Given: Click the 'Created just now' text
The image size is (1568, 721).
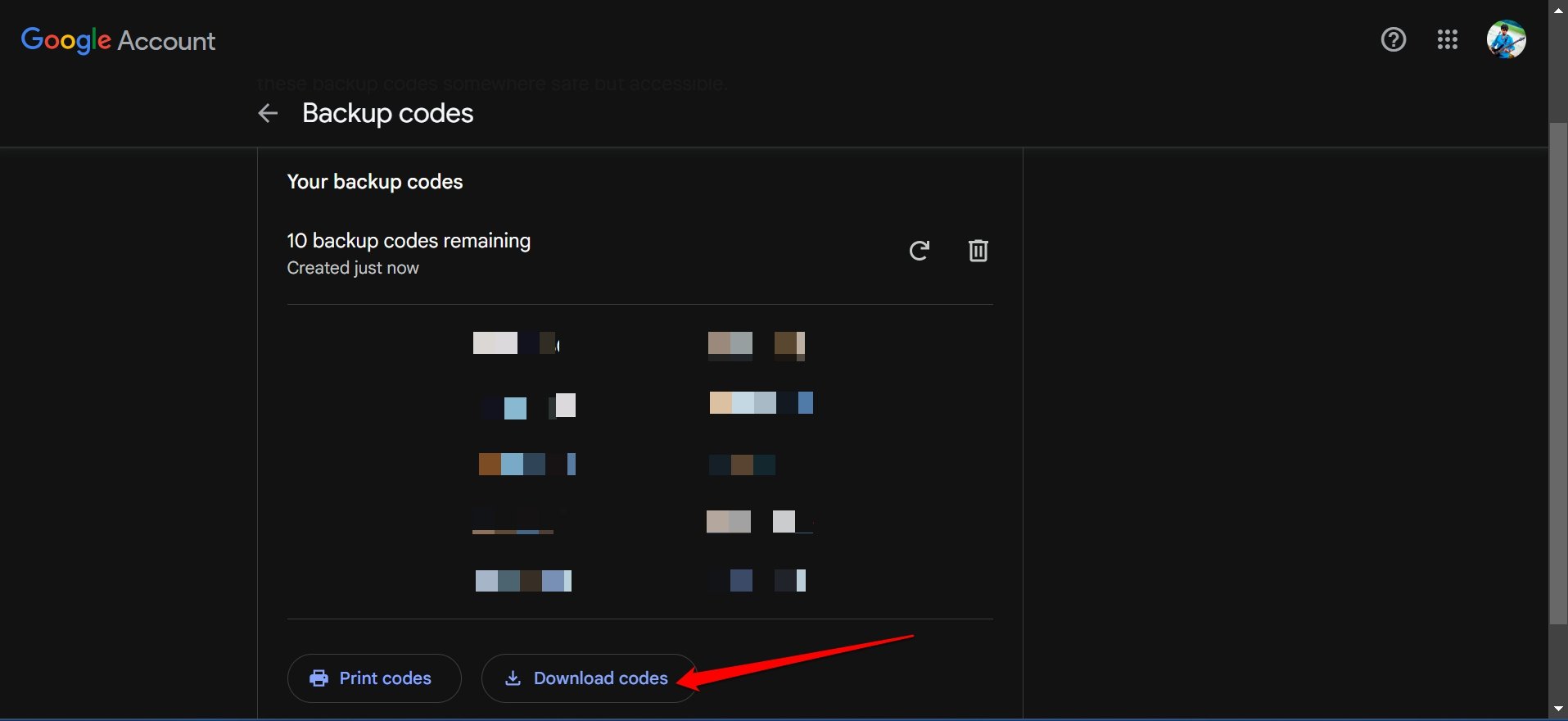Looking at the screenshot, I should click(x=353, y=268).
